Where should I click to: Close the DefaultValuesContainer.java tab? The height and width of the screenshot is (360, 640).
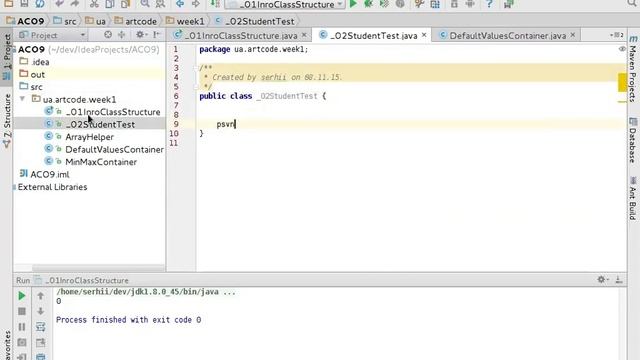point(573,35)
